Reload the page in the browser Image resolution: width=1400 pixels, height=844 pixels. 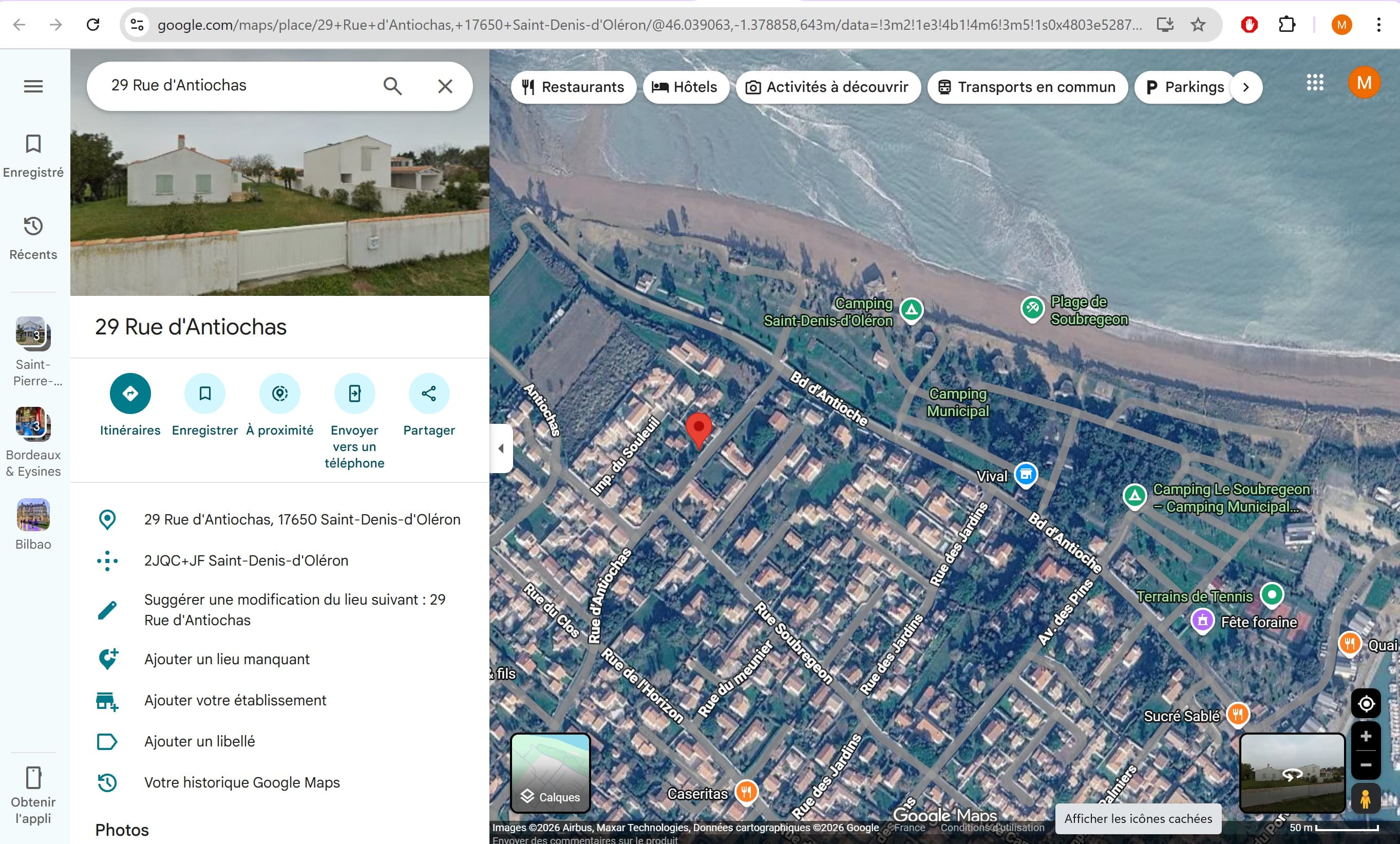(x=93, y=25)
